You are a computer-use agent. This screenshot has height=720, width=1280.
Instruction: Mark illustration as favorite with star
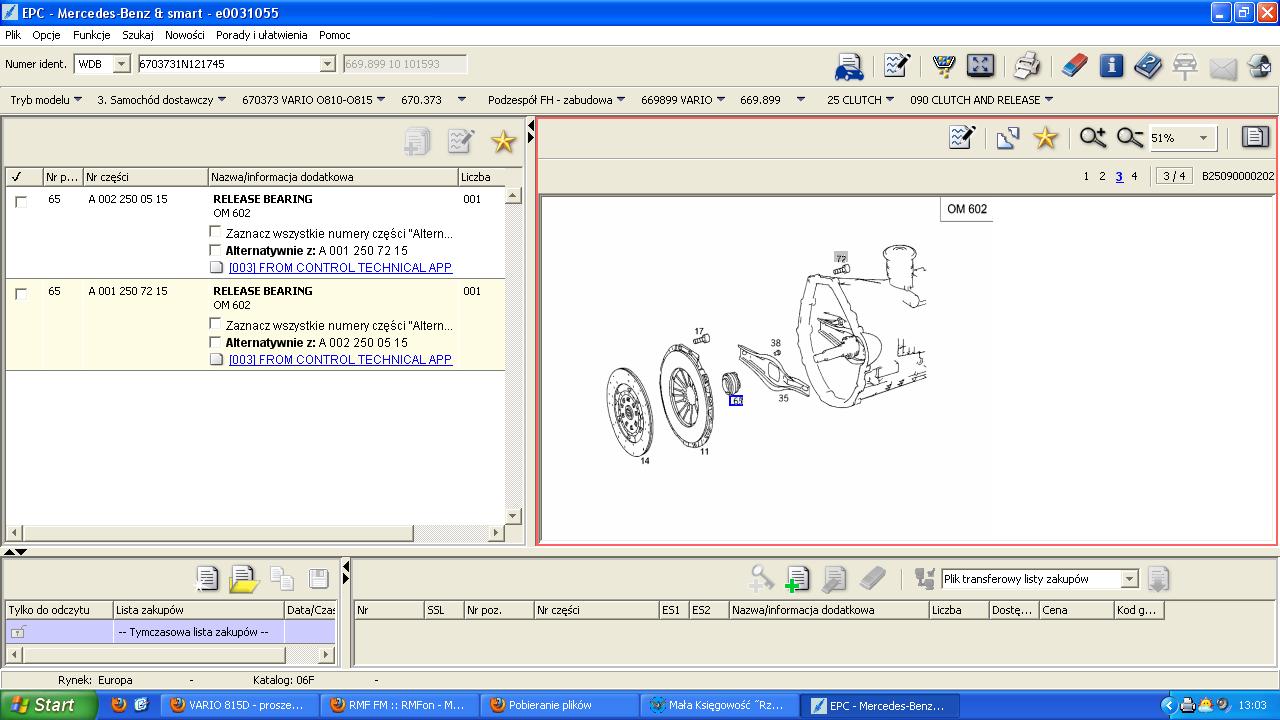(x=1045, y=138)
